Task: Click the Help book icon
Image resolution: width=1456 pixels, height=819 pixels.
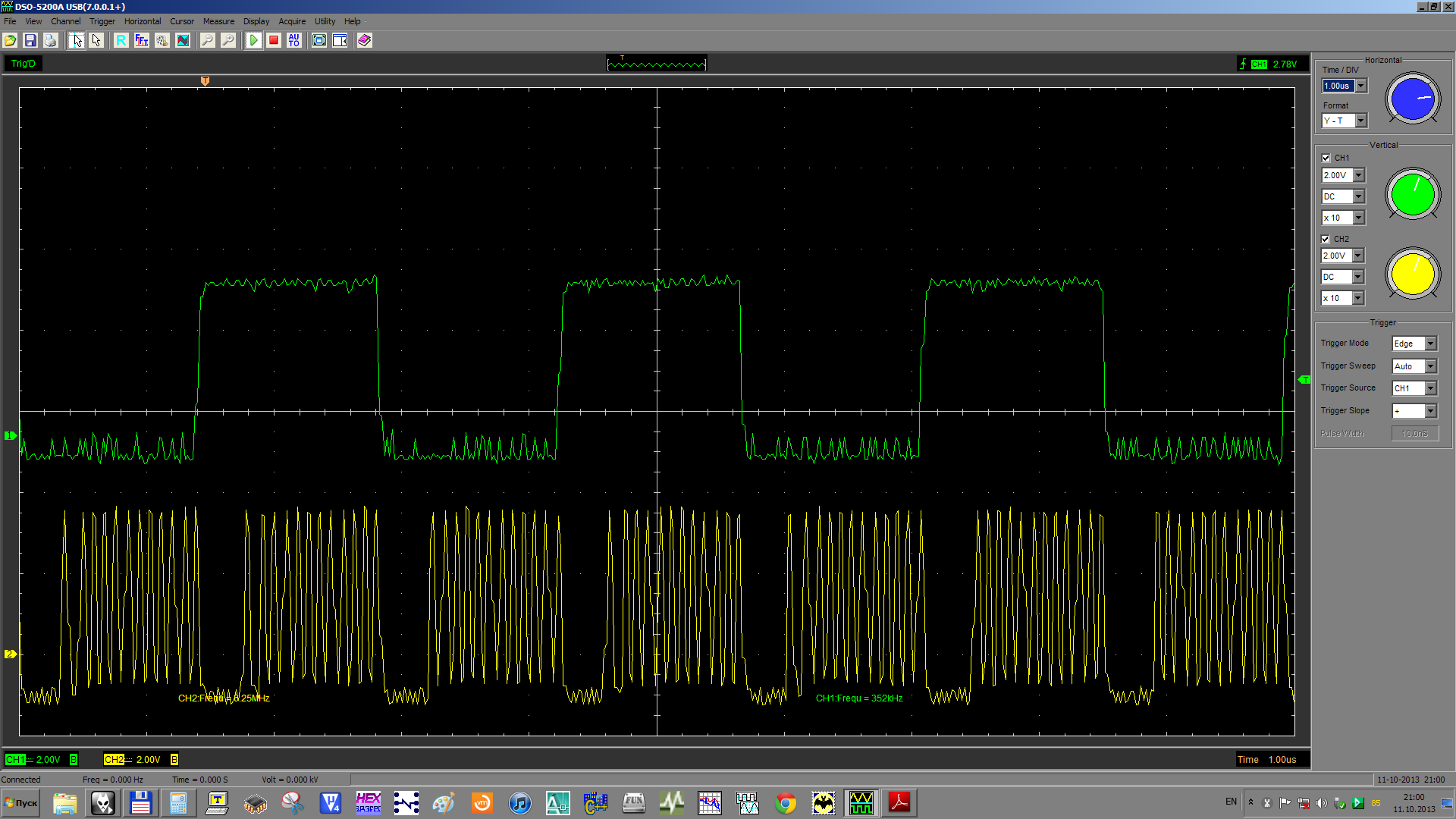Action: [x=365, y=40]
